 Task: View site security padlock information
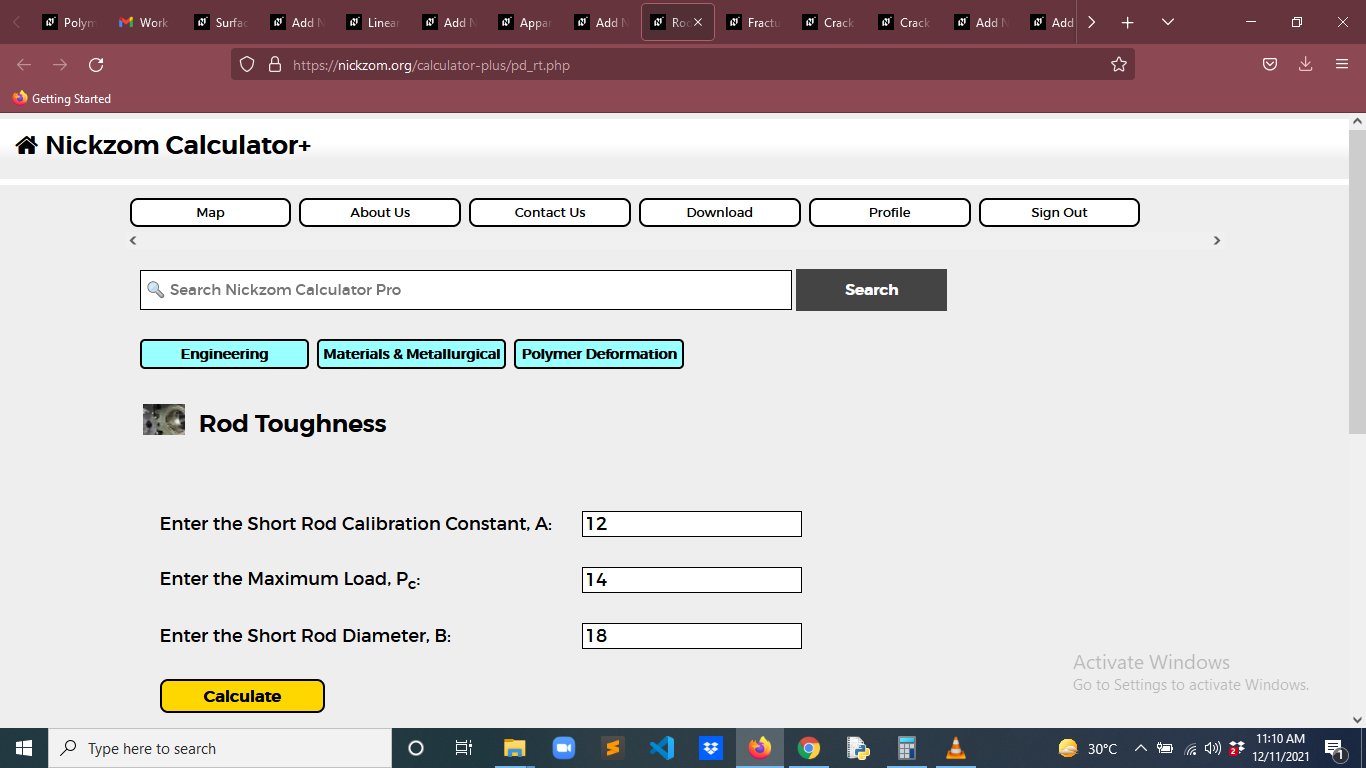click(x=275, y=65)
